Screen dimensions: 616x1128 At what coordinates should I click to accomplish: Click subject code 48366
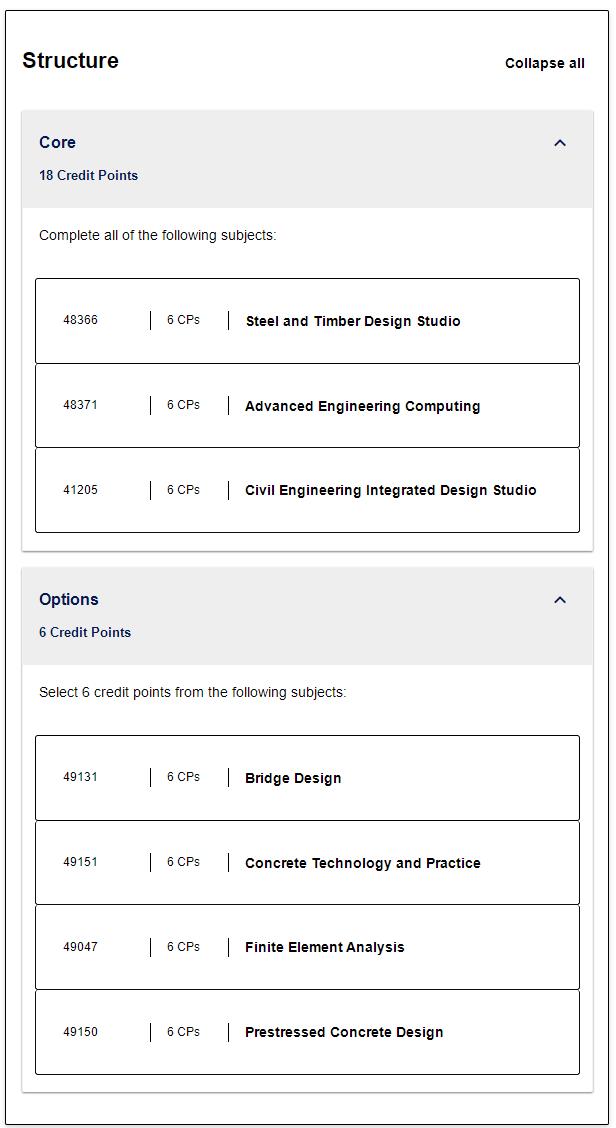(80, 320)
